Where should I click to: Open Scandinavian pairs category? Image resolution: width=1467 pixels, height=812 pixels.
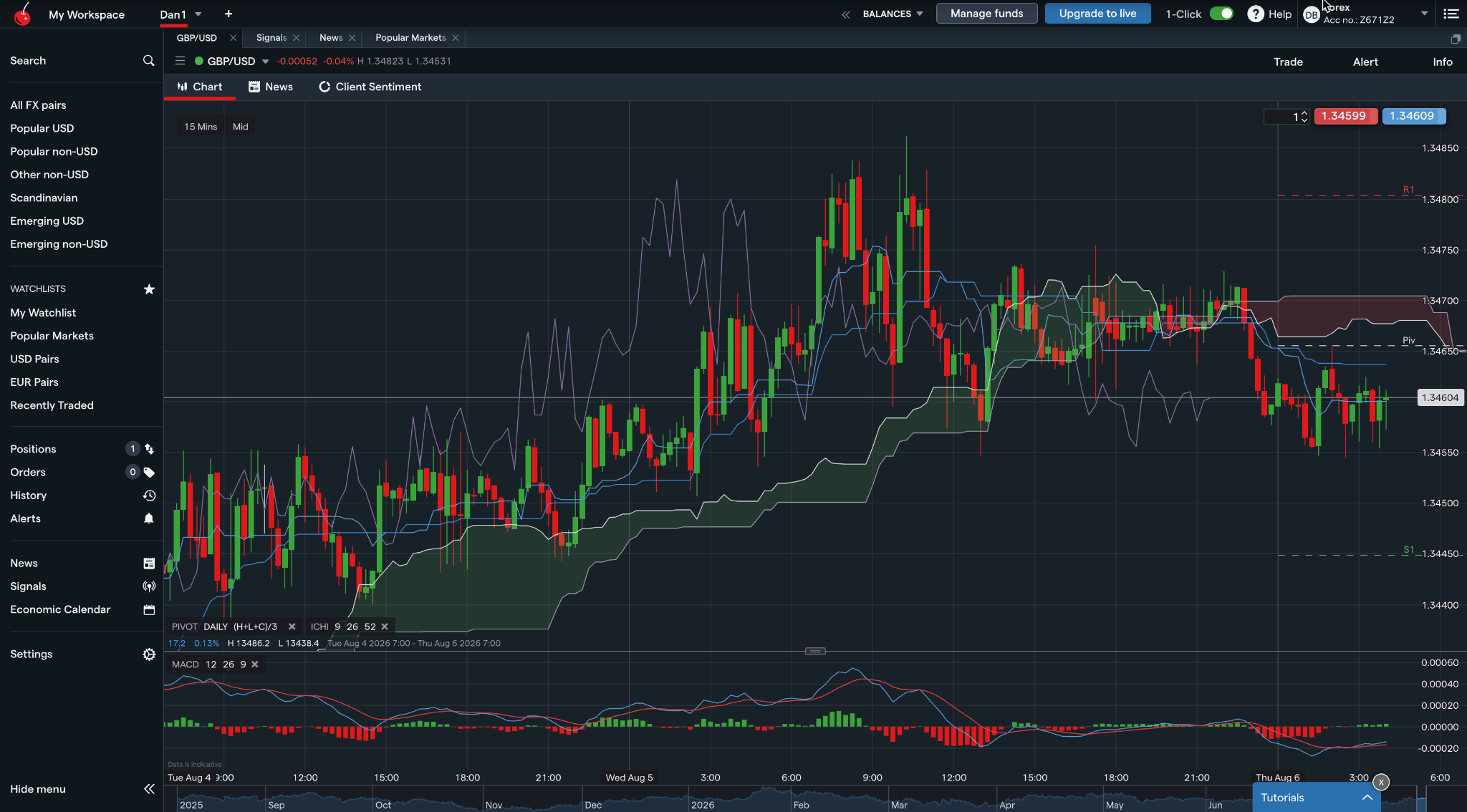pyautogui.click(x=44, y=198)
